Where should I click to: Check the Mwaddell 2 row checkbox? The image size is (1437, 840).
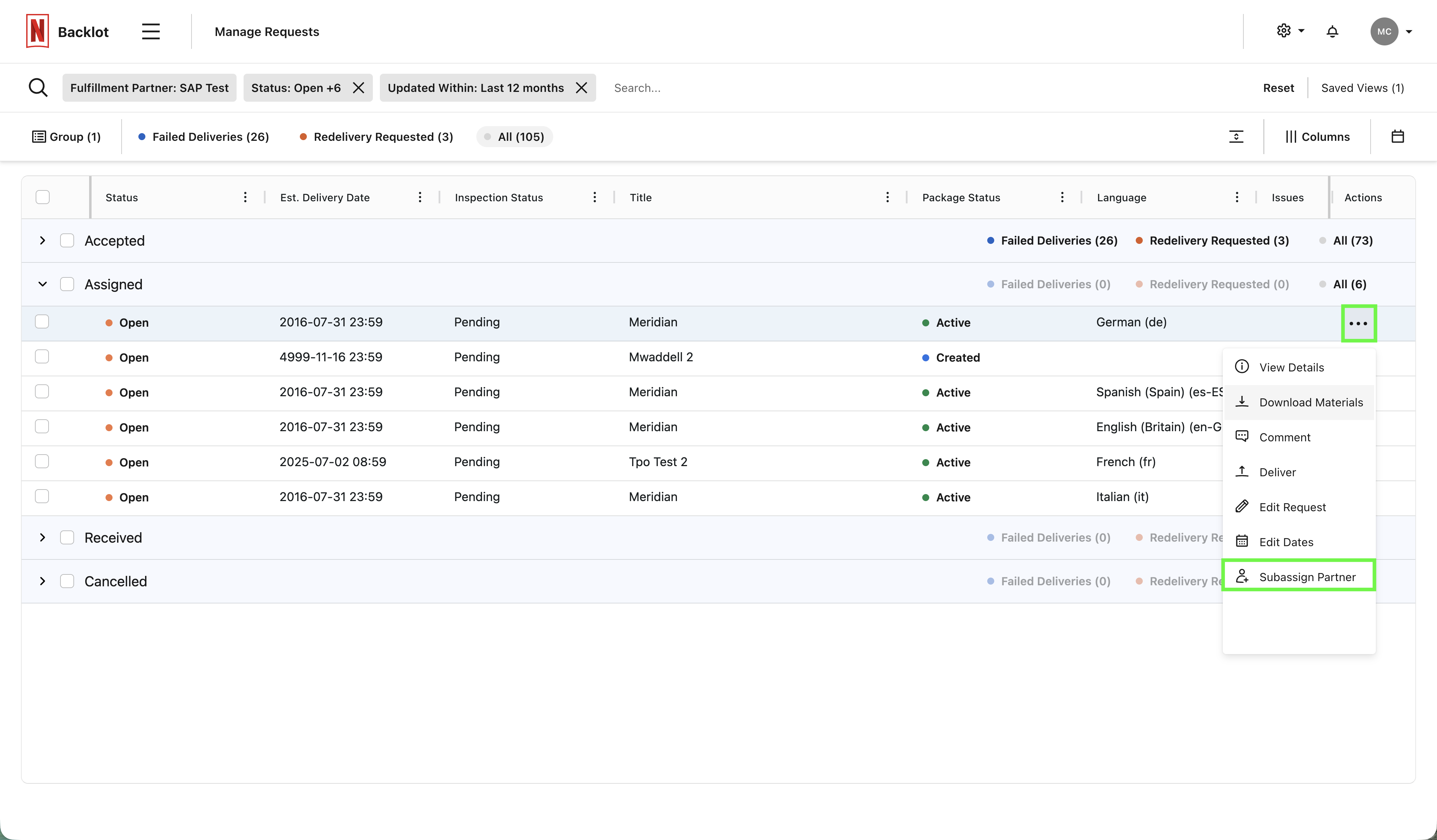42,357
